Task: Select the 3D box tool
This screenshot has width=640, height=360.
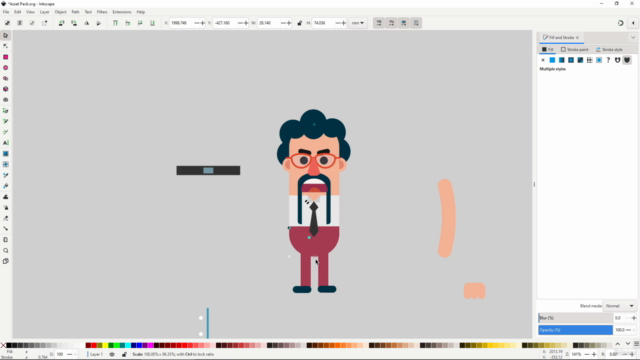Action: point(6,89)
